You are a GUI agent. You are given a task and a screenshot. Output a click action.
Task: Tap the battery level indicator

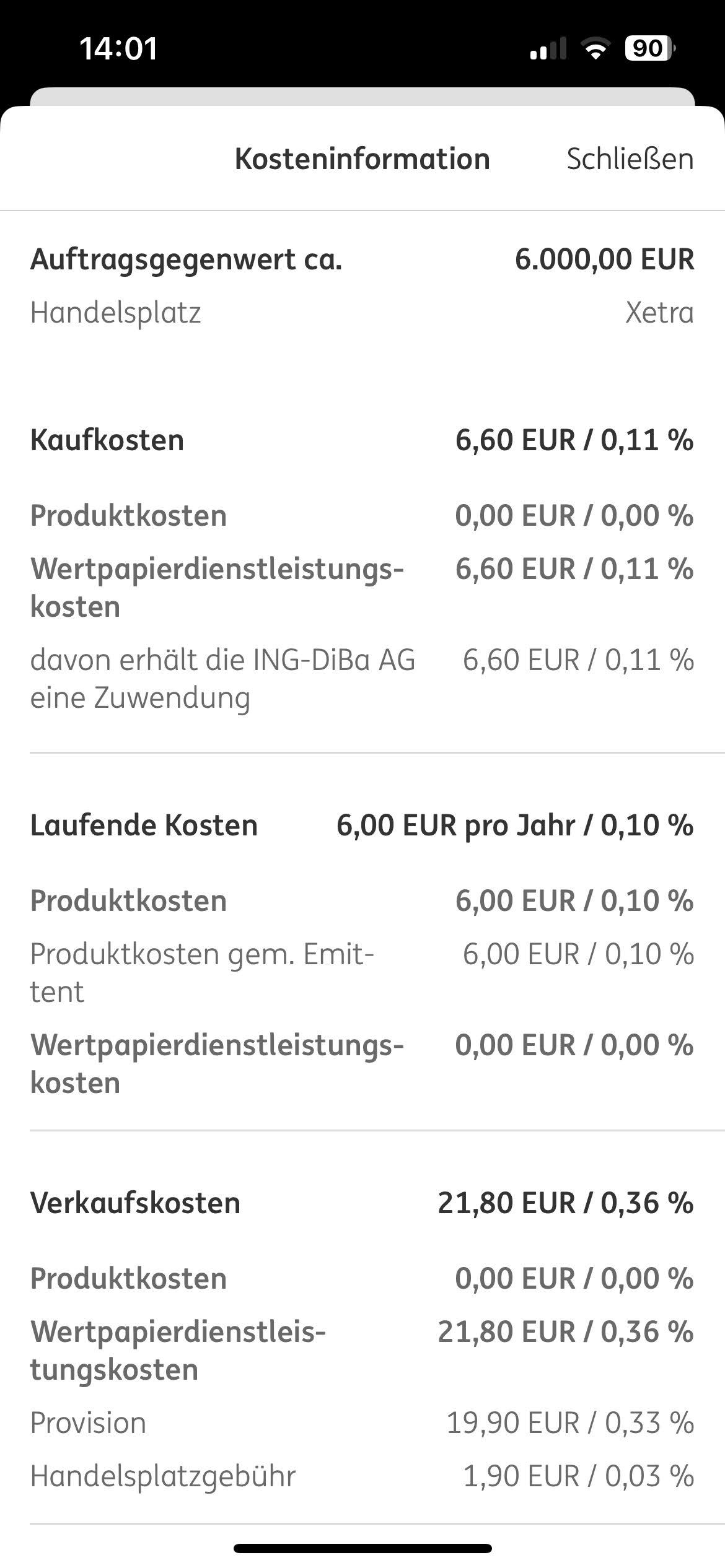(x=649, y=48)
